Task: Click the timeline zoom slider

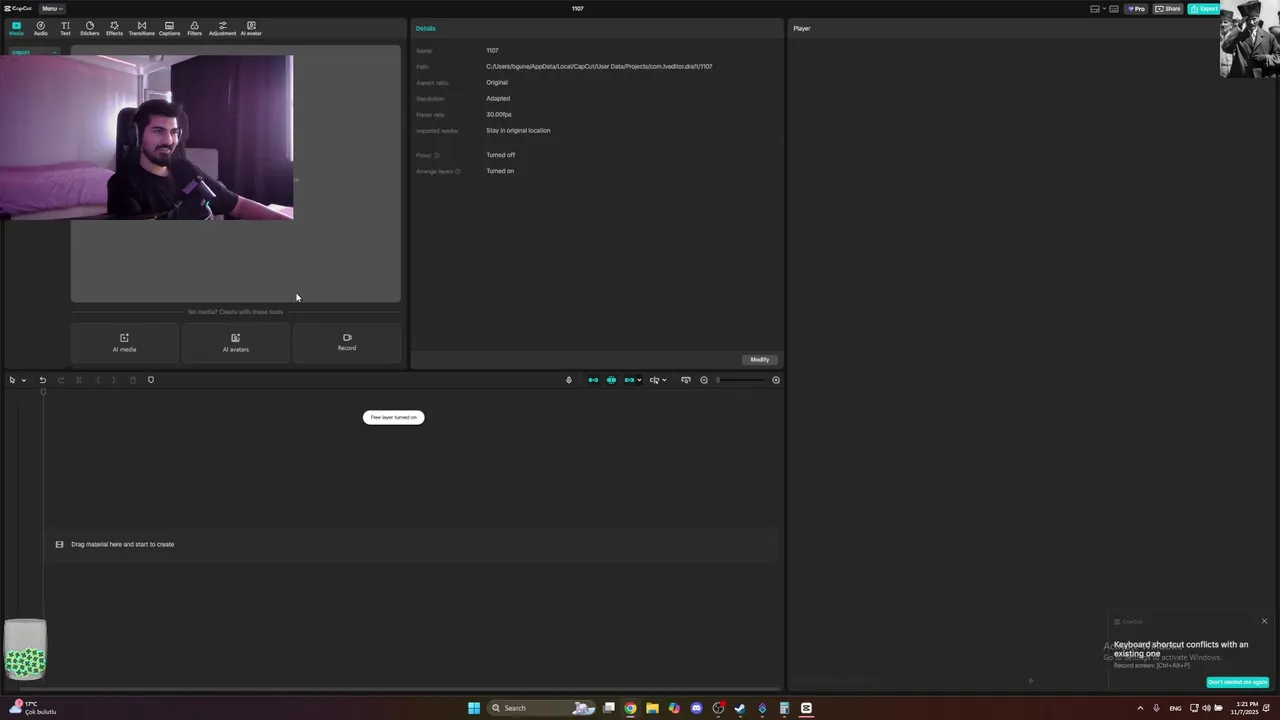Action: 742,380
